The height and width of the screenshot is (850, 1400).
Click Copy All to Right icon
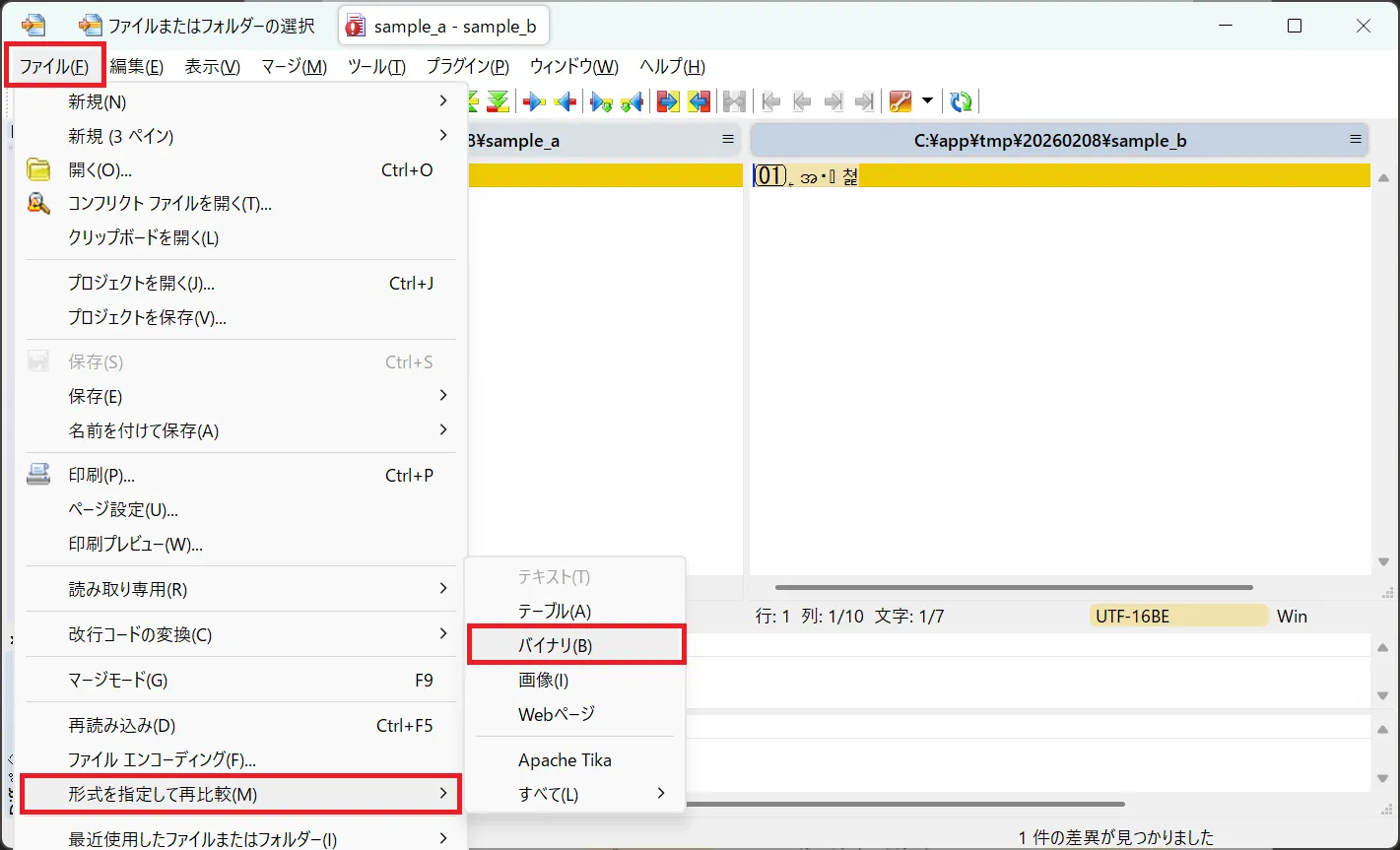tap(668, 101)
